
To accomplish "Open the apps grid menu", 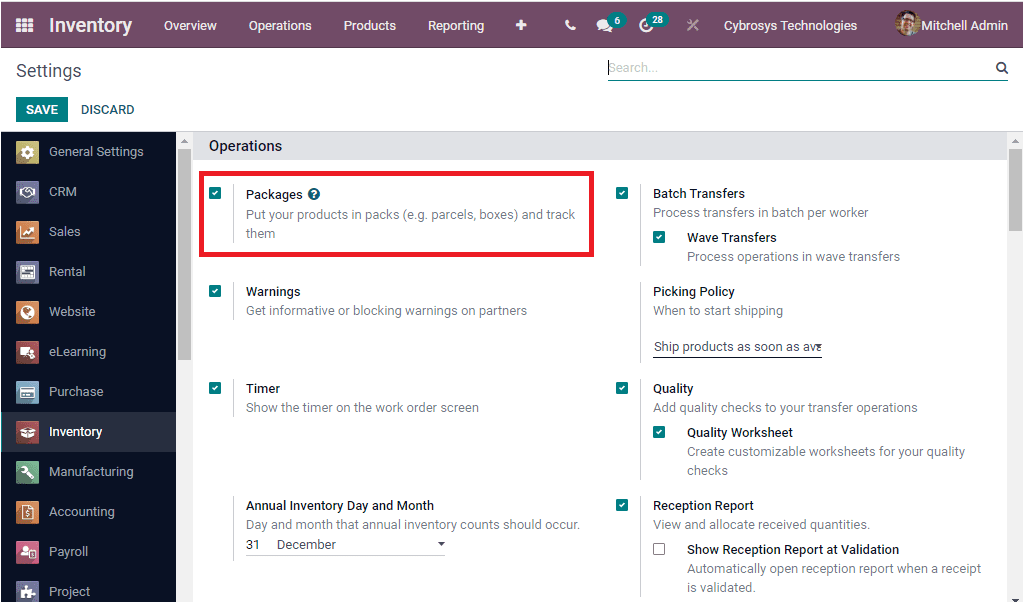I will 27,25.
